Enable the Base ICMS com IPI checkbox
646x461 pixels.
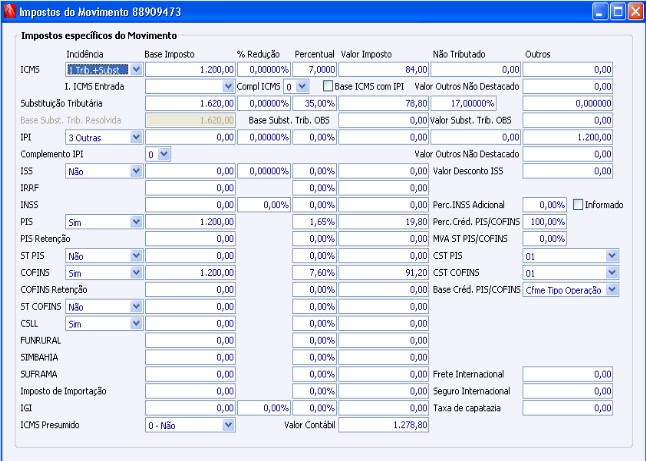[x=328, y=86]
